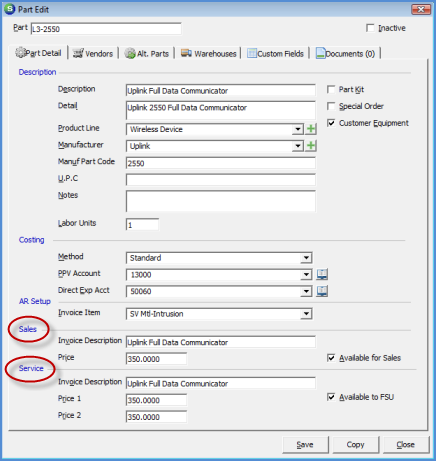The width and height of the screenshot is (436, 461).
Task: Enable the Part Kit checkbox
Action: pyautogui.click(x=331, y=89)
